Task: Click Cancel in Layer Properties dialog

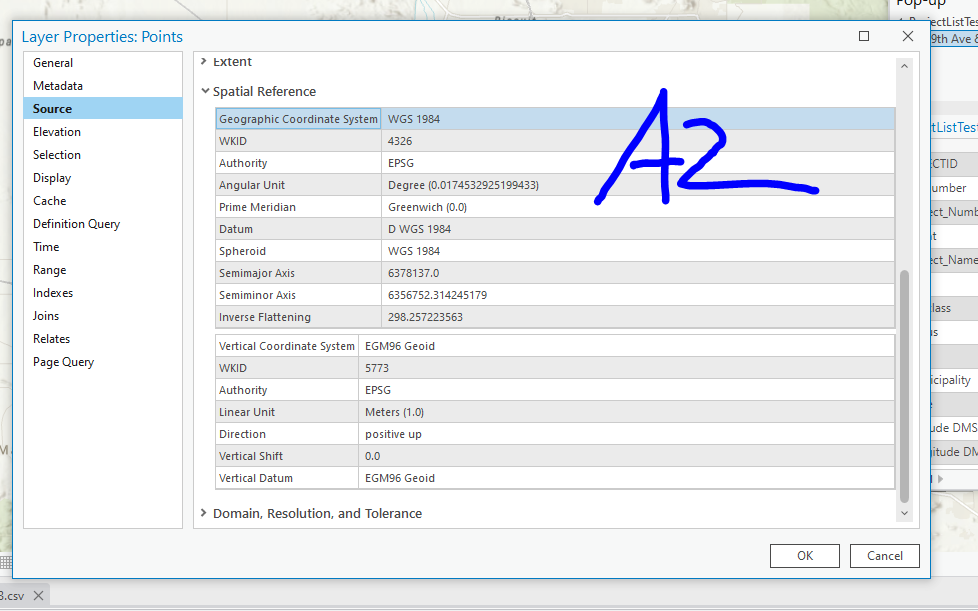Action: click(x=884, y=556)
